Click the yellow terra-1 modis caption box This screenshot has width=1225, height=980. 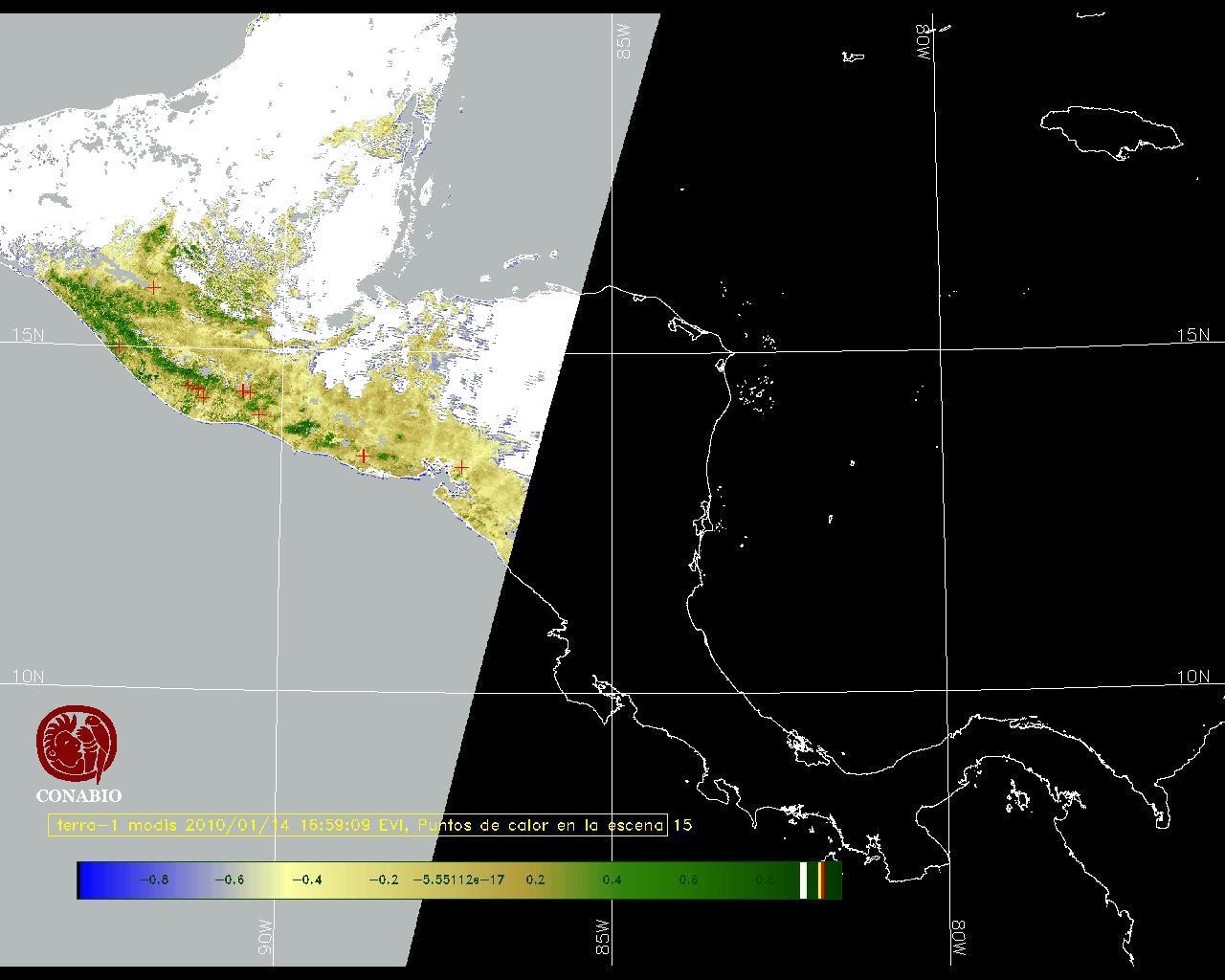click(358, 825)
